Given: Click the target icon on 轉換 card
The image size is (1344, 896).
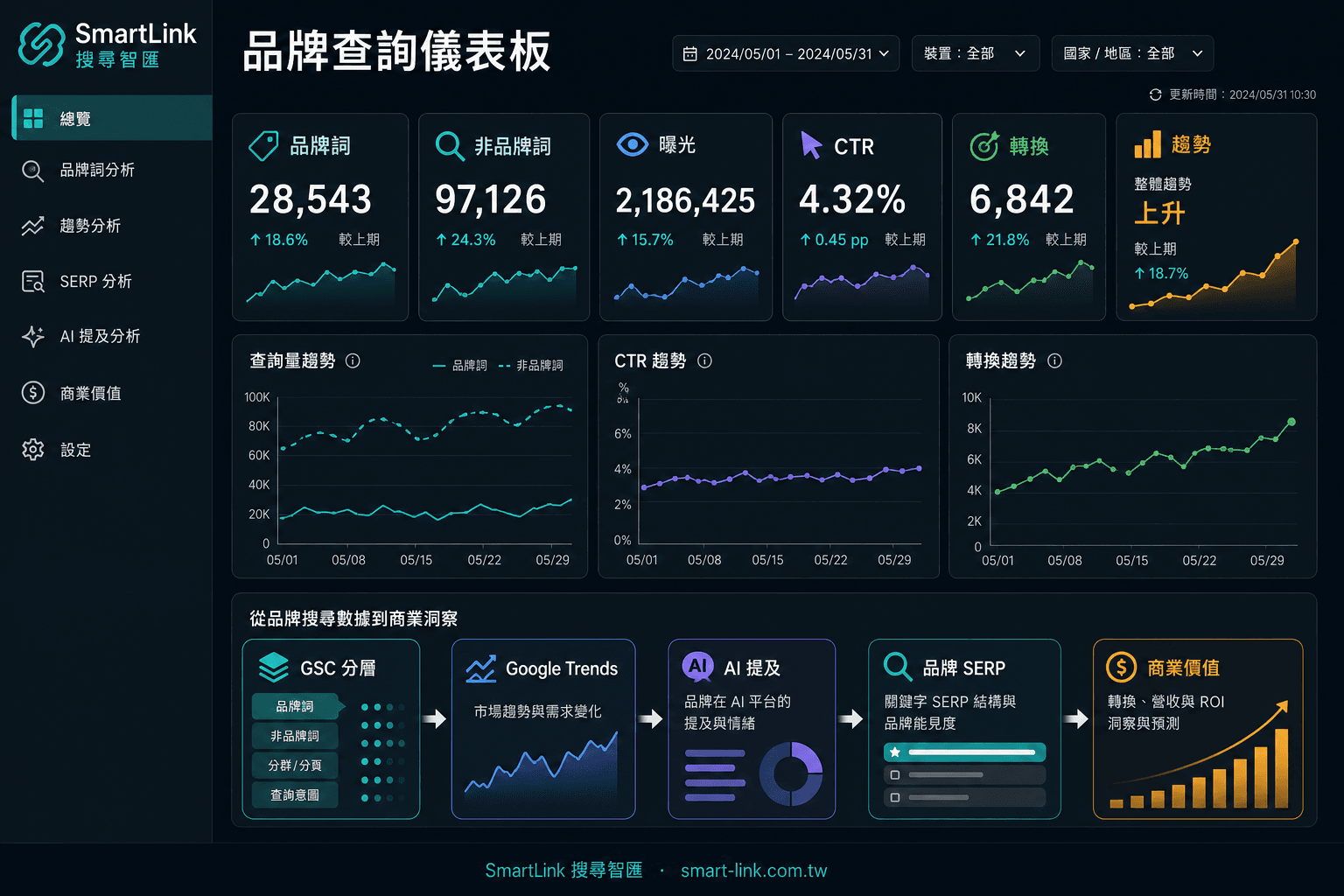Looking at the screenshot, I should pos(984,145).
